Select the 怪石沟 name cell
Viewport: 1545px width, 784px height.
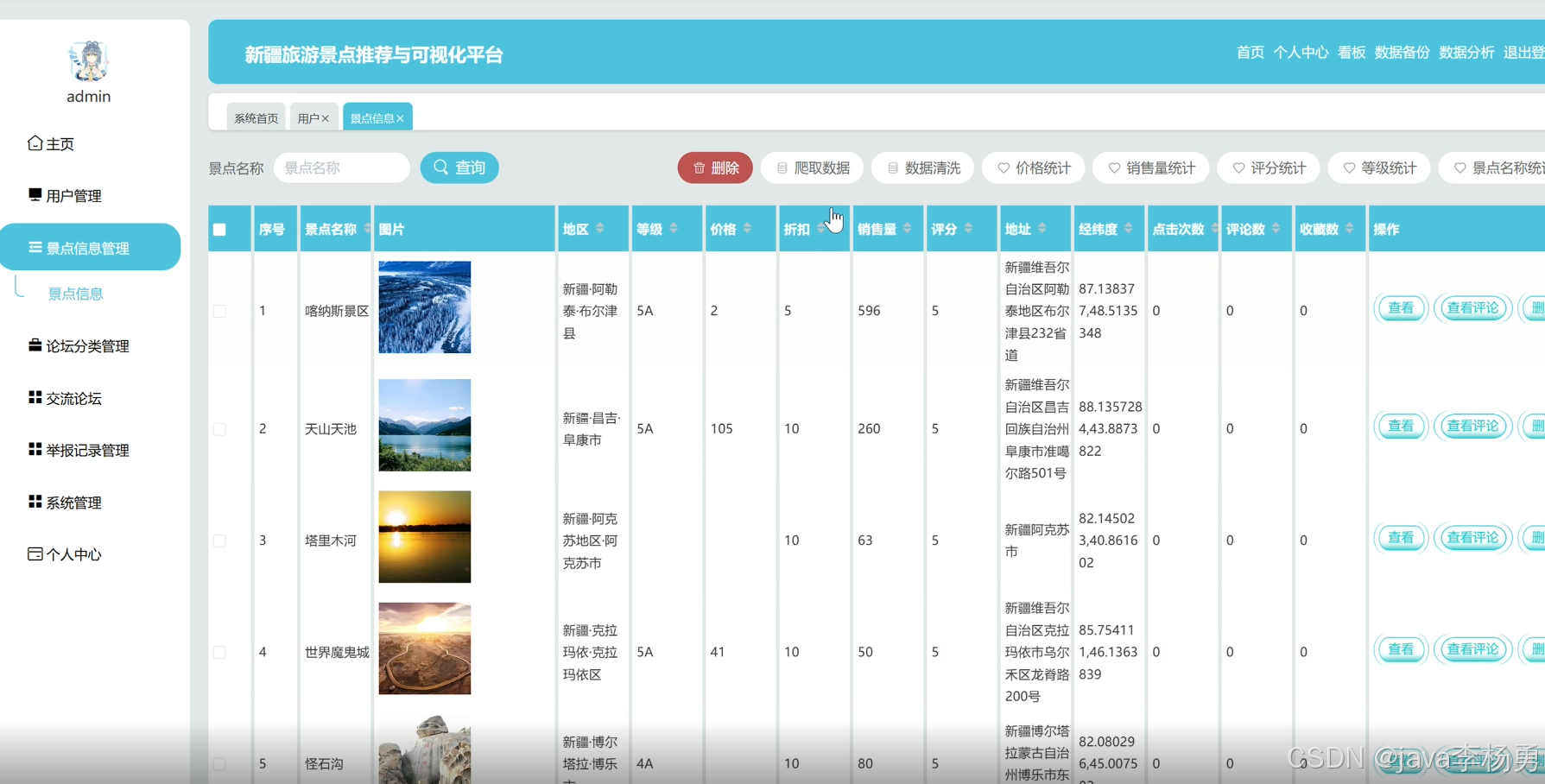(x=324, y=763)
